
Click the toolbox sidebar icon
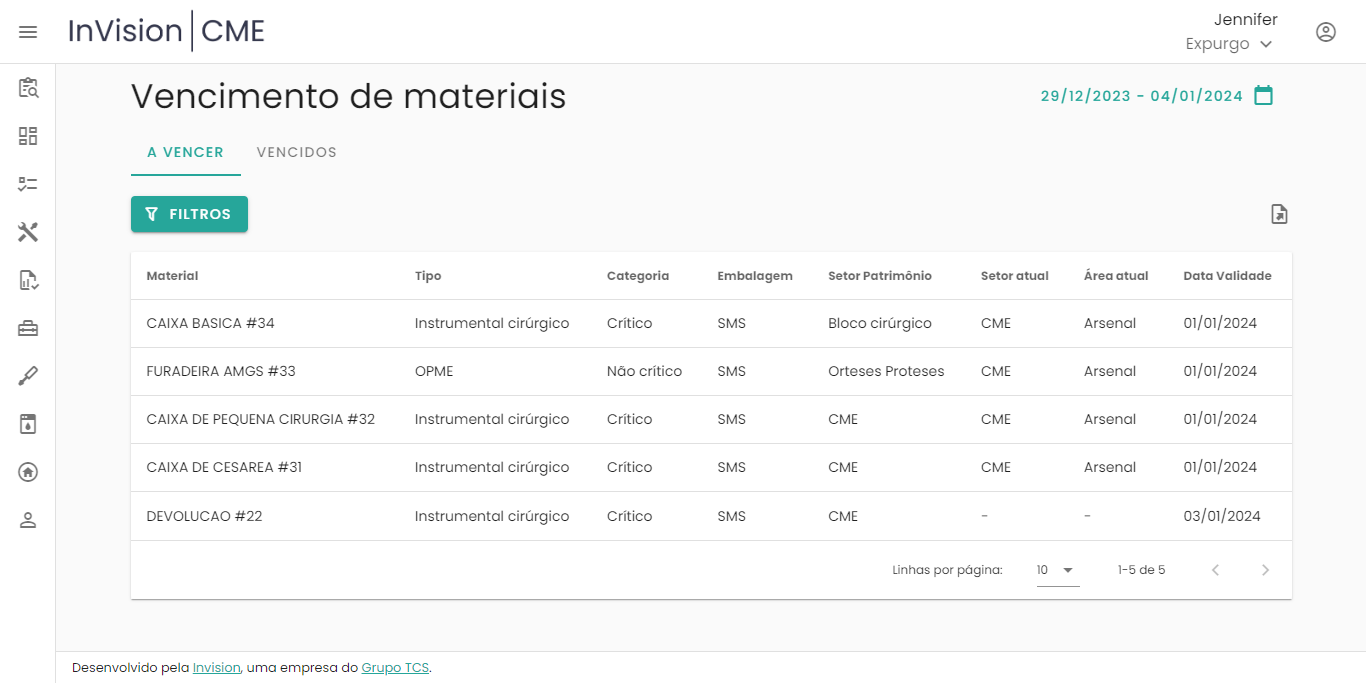tap(28, 328)
